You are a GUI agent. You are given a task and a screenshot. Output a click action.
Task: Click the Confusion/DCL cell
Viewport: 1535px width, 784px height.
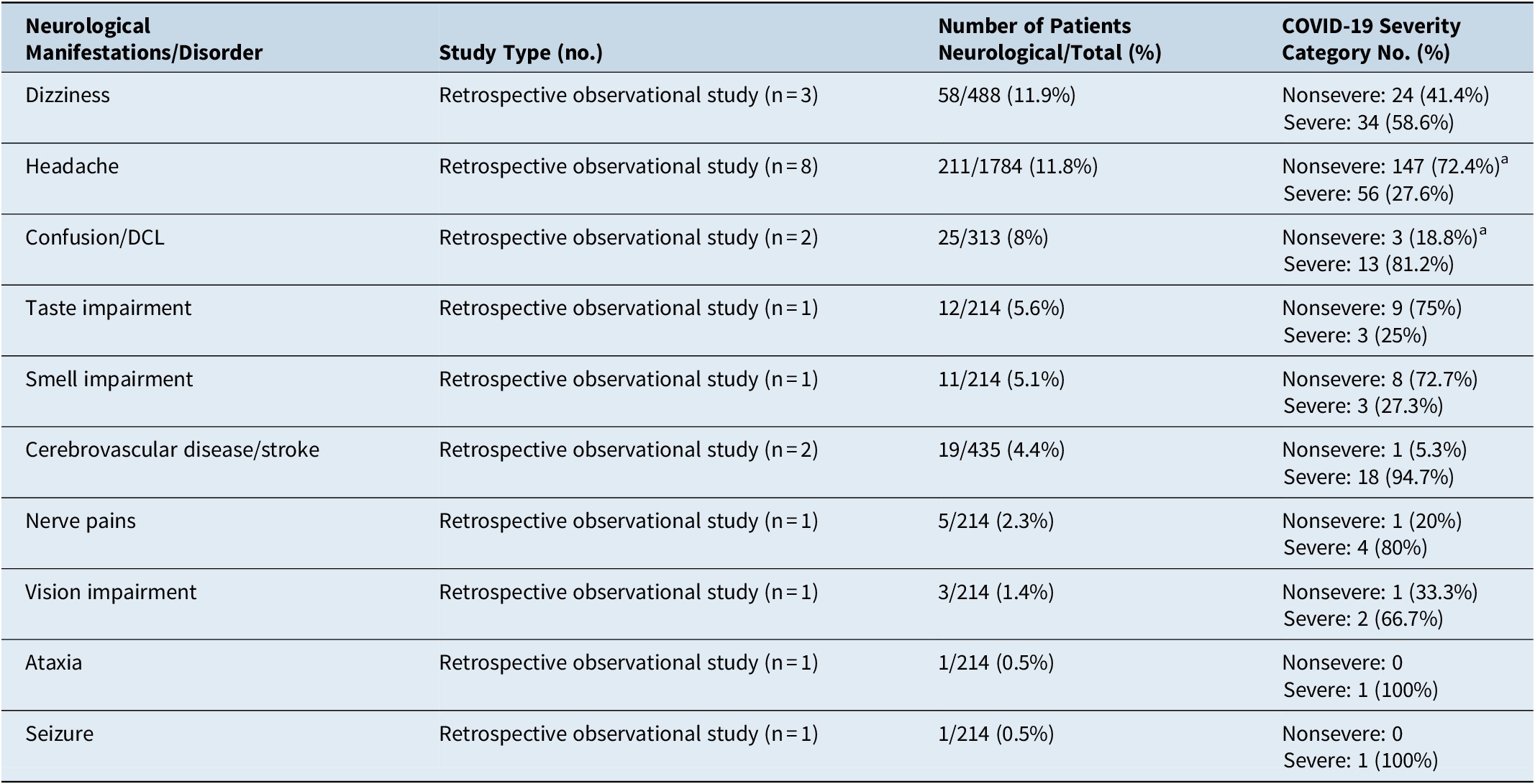point(95,237)
